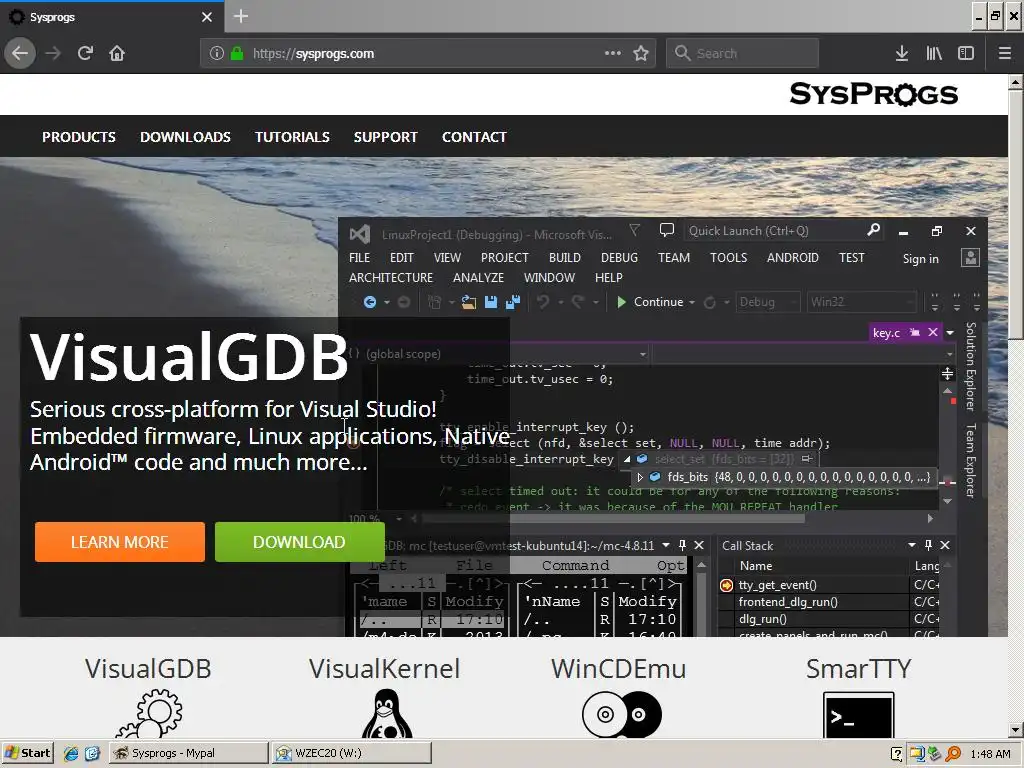Open the PRODUCTS menu

(79, 137)
